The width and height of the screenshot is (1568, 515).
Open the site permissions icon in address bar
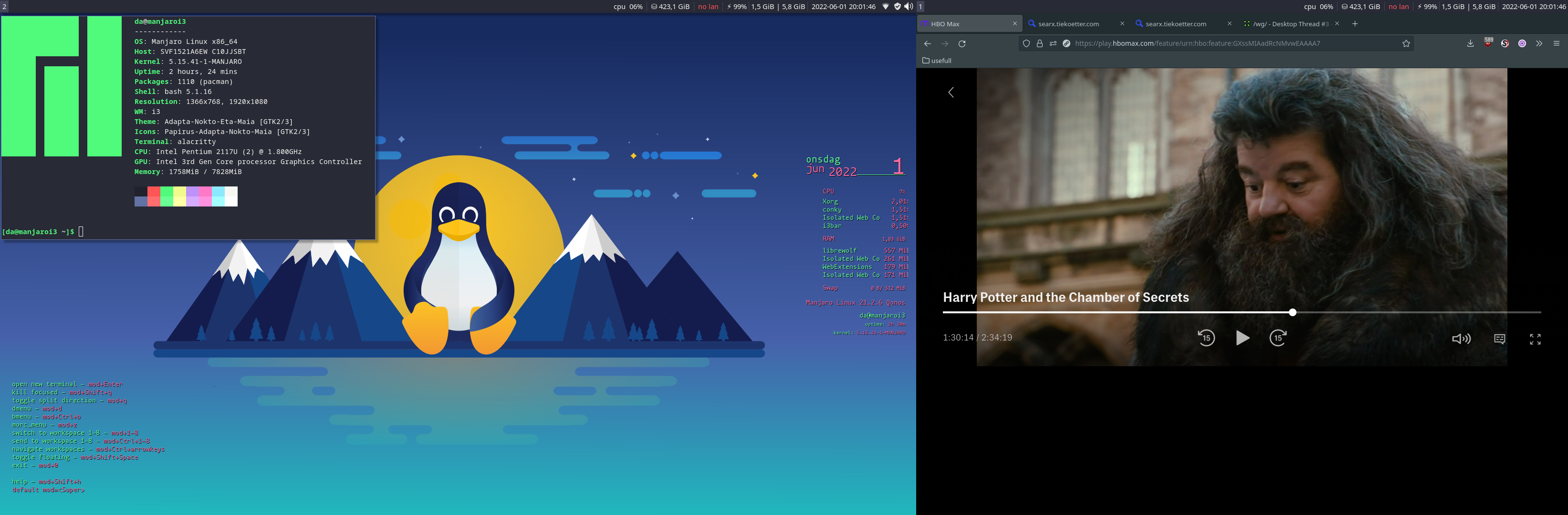pos(1053,43)
